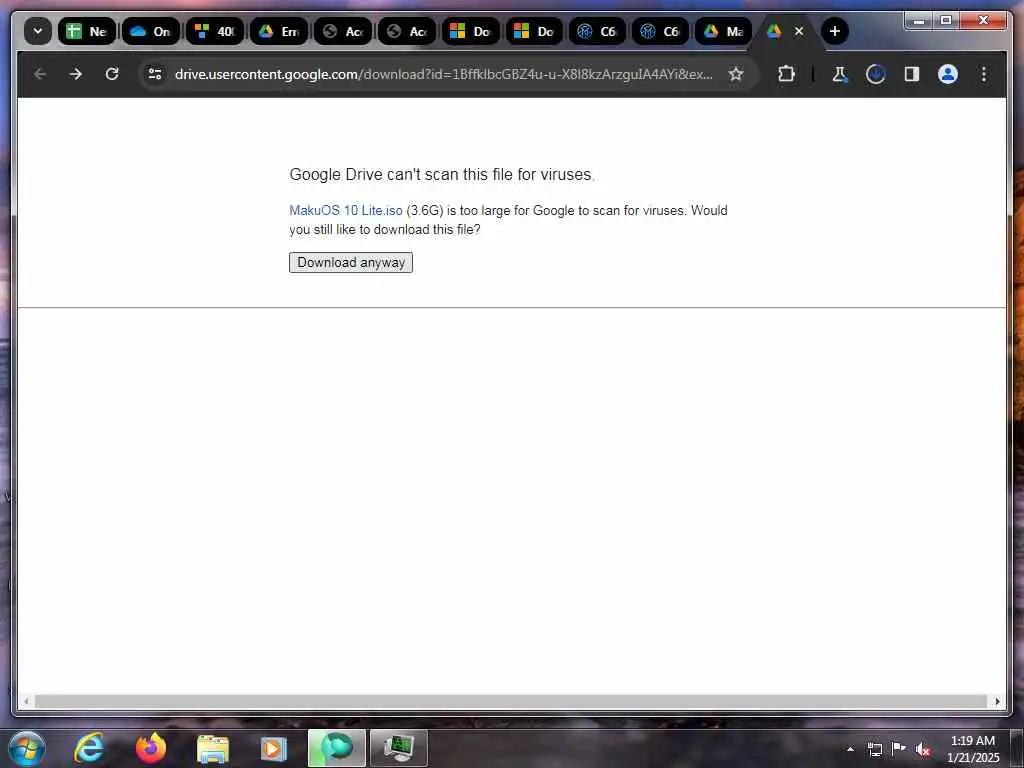The image size is (1024, 768).
Task: Click the horizontal scrollbar track
Action: pos(511,701)
